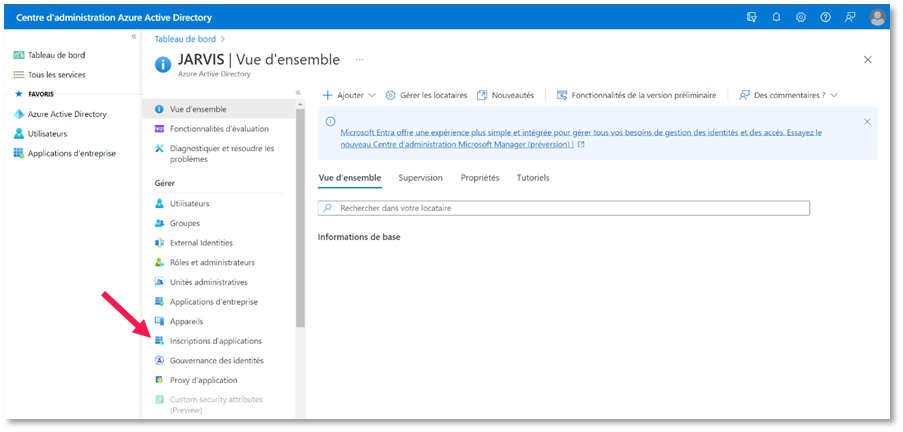Click Gérer les locataires text button
Viewport: 903px width, 432px height.
[x=434, y=95]
